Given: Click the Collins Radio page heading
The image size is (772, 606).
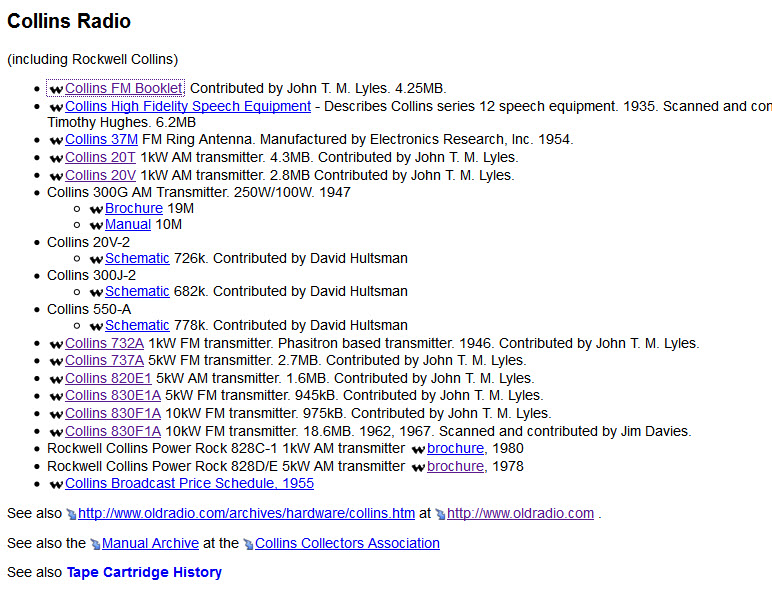Looking at the screenshot, I should click(x=69, y=21).
